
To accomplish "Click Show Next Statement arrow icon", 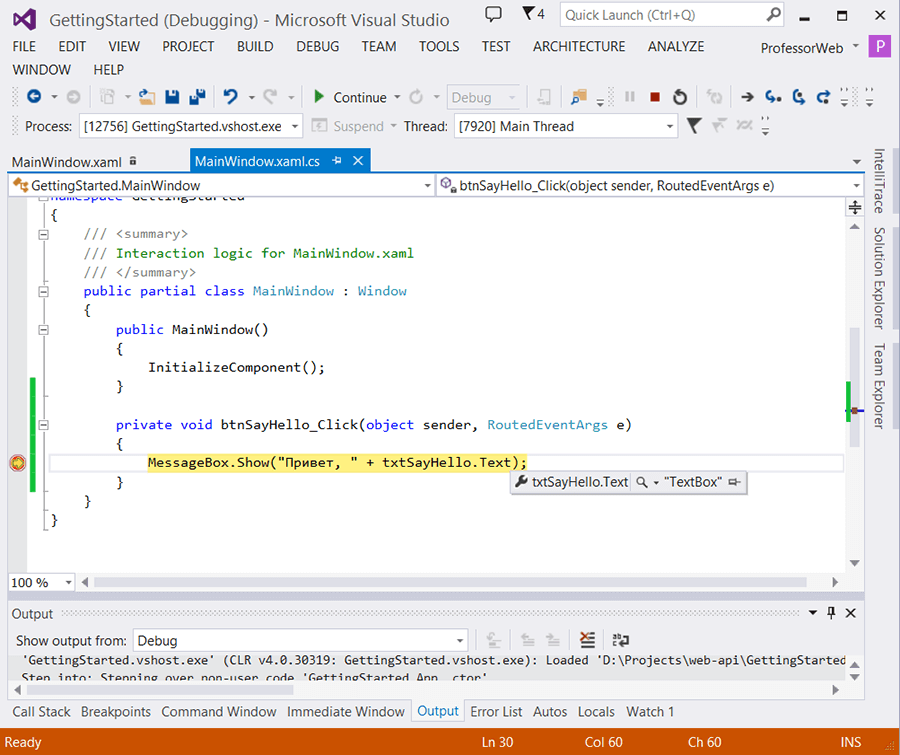I will (747, 97).
